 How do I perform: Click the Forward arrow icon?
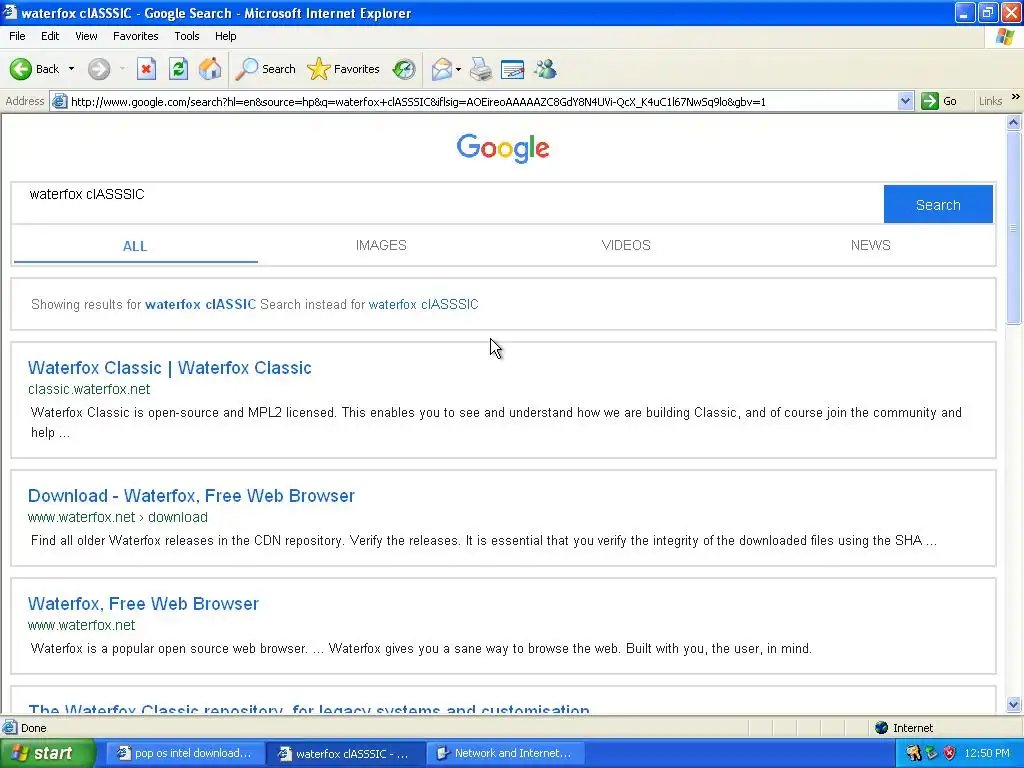coord(99,69)
